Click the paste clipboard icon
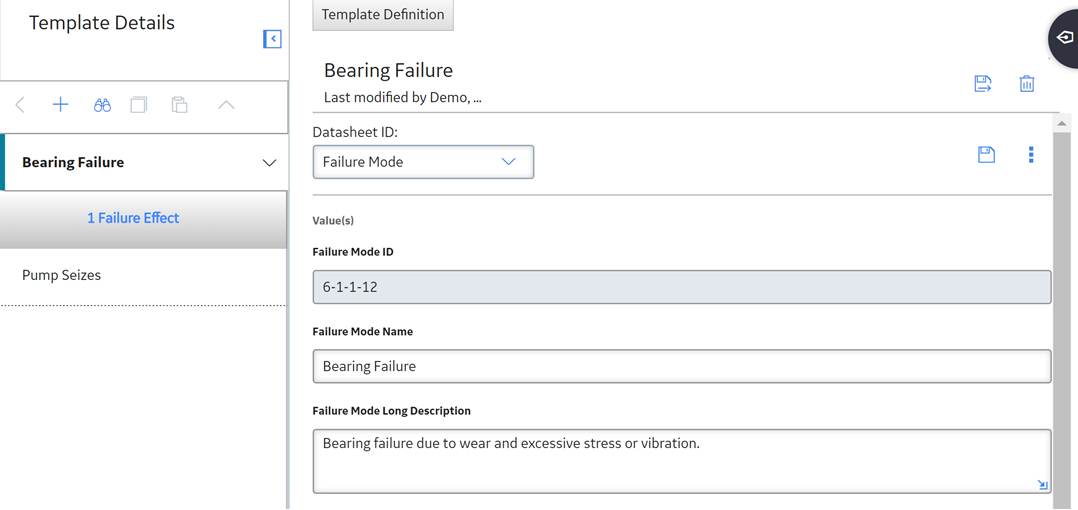Viewport: 1078px width, 510px height. click(x=179, y=105)
